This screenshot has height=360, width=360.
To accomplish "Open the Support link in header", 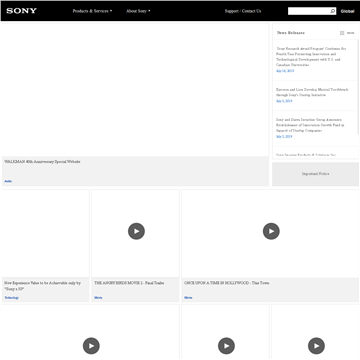I will (231, 11).
